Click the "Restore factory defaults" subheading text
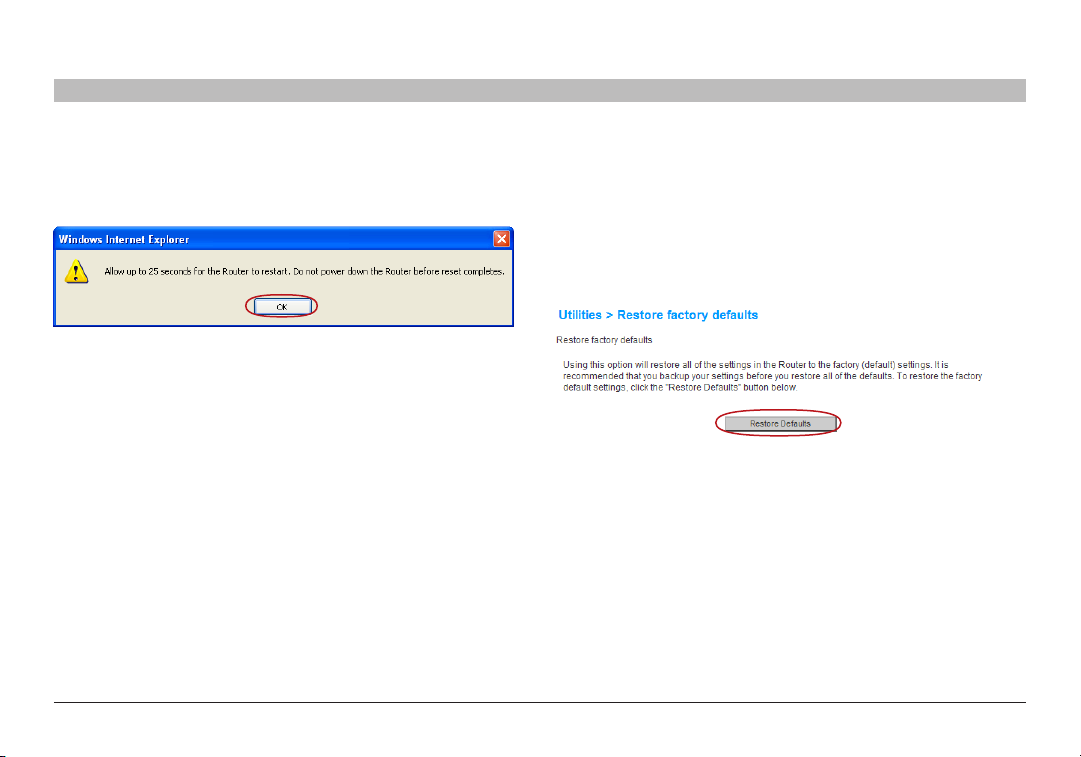The image size is (1081, 757). point(604,340)
